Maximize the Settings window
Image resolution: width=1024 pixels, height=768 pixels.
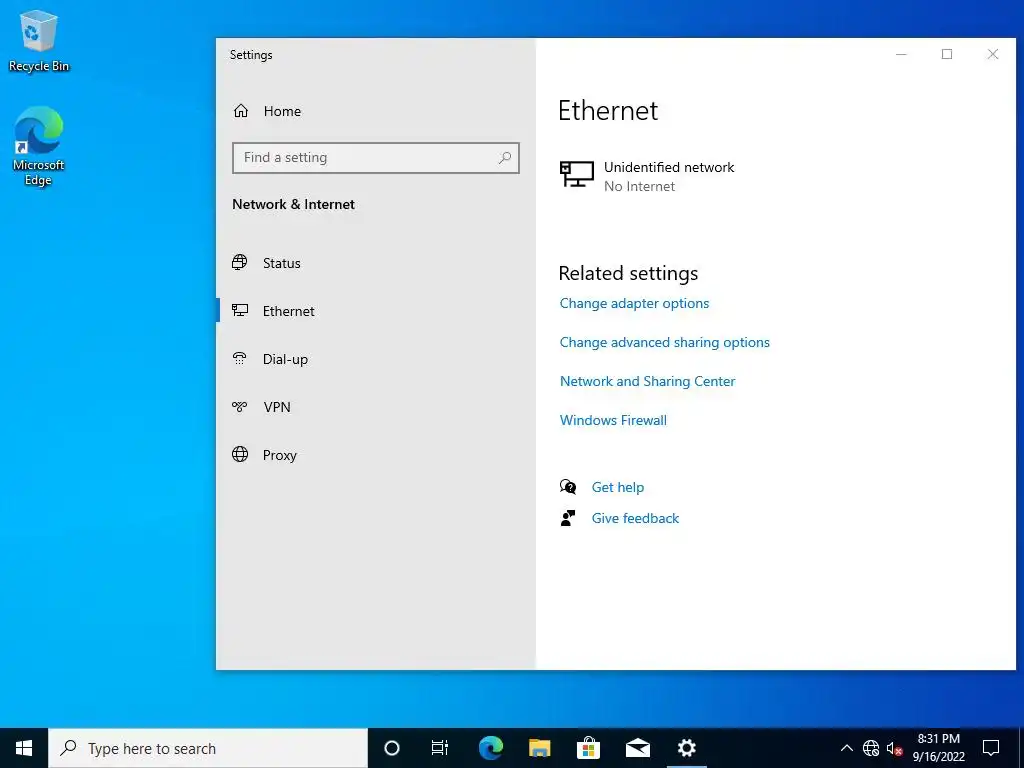(x=947, y=54)
